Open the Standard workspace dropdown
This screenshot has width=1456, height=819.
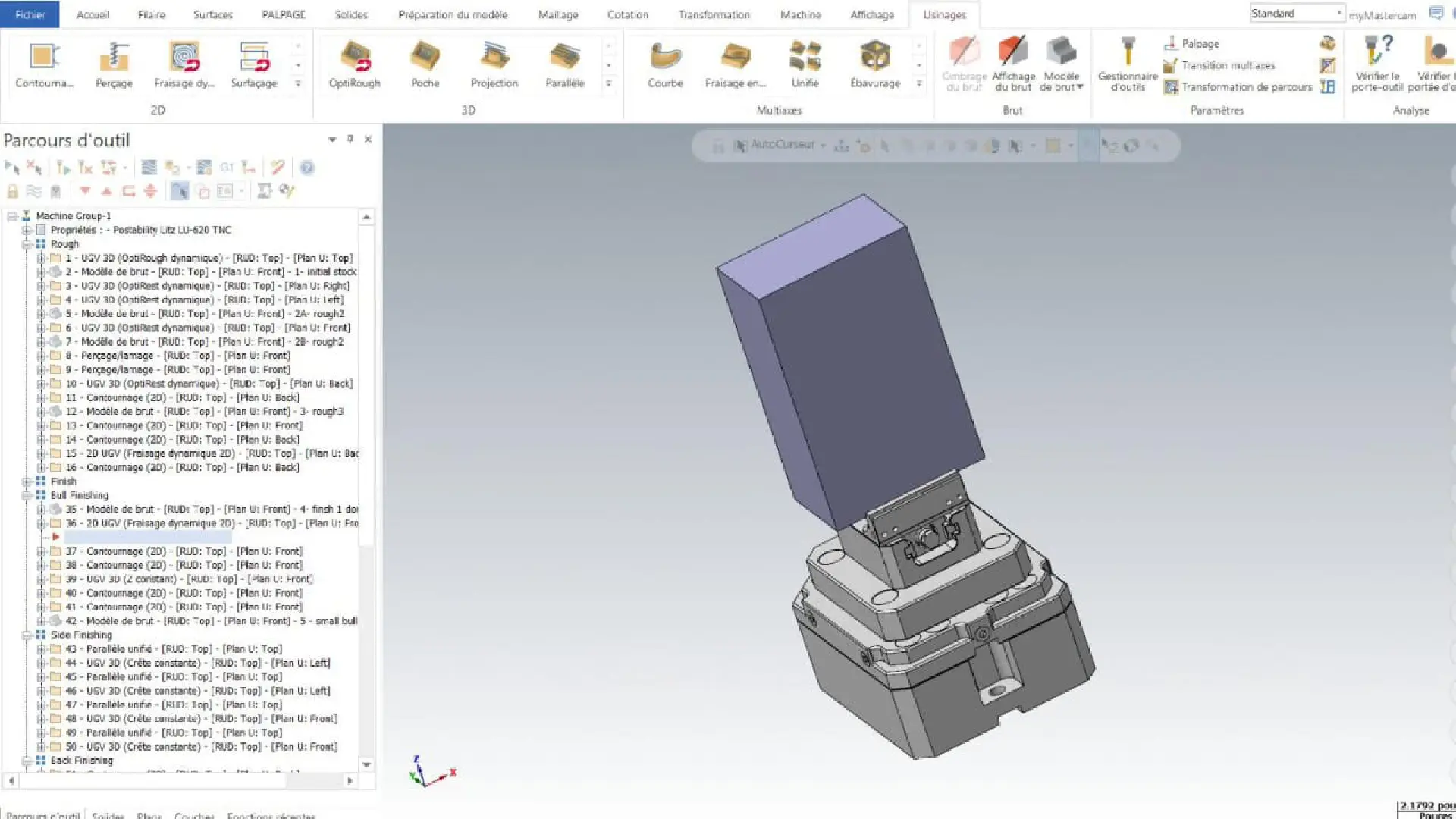point(1338,13)
